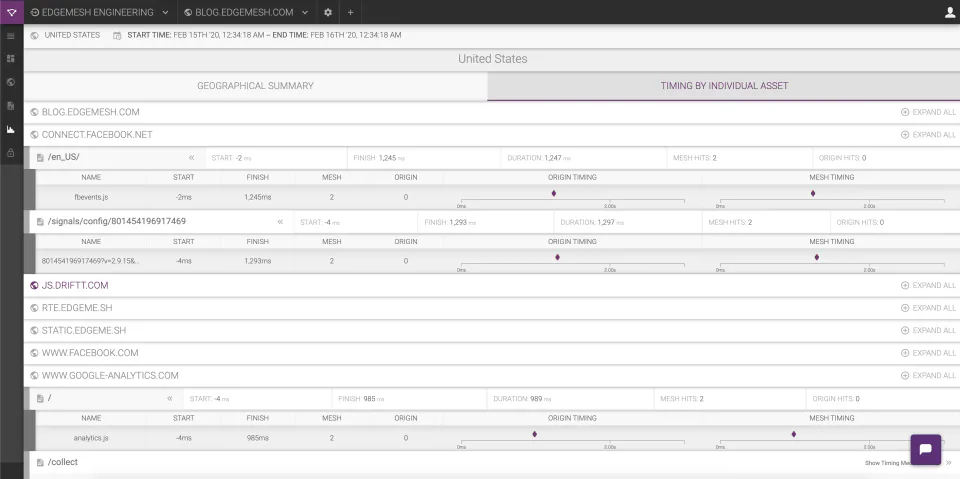Open the Edgemesh Engineering dropdown

[100, 12]
